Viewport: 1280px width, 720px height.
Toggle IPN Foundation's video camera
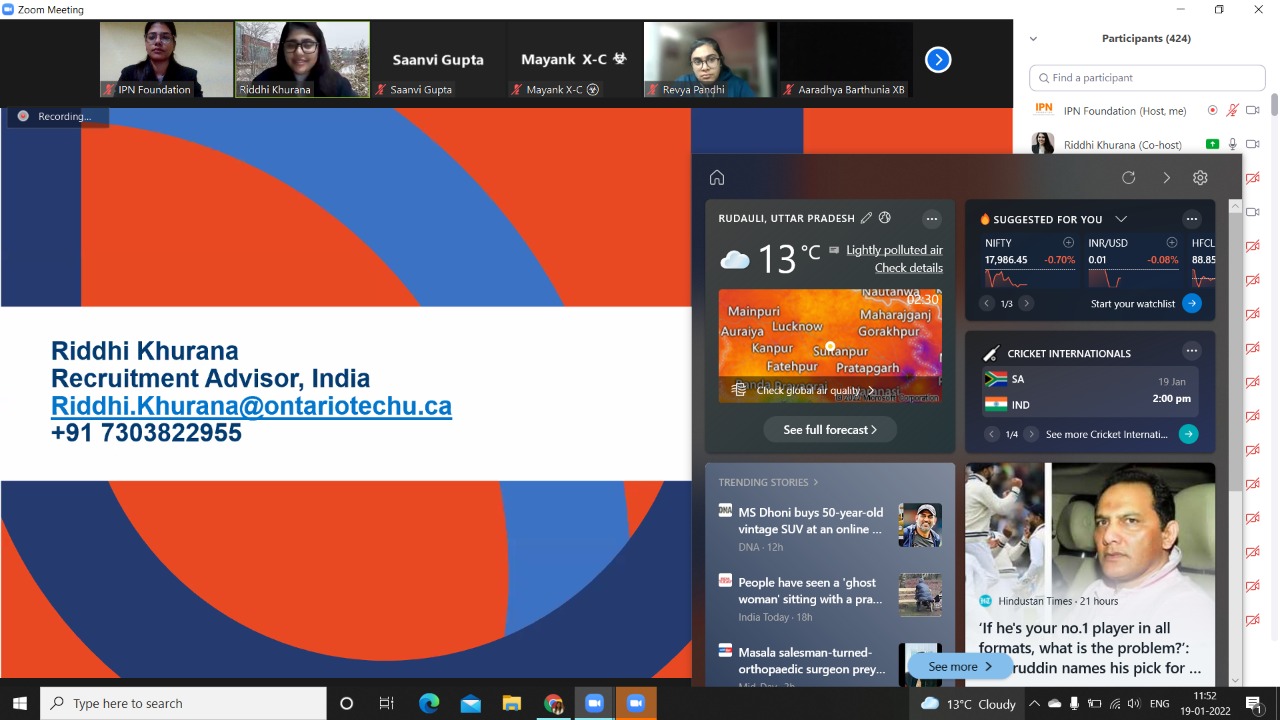[1252, 111]
